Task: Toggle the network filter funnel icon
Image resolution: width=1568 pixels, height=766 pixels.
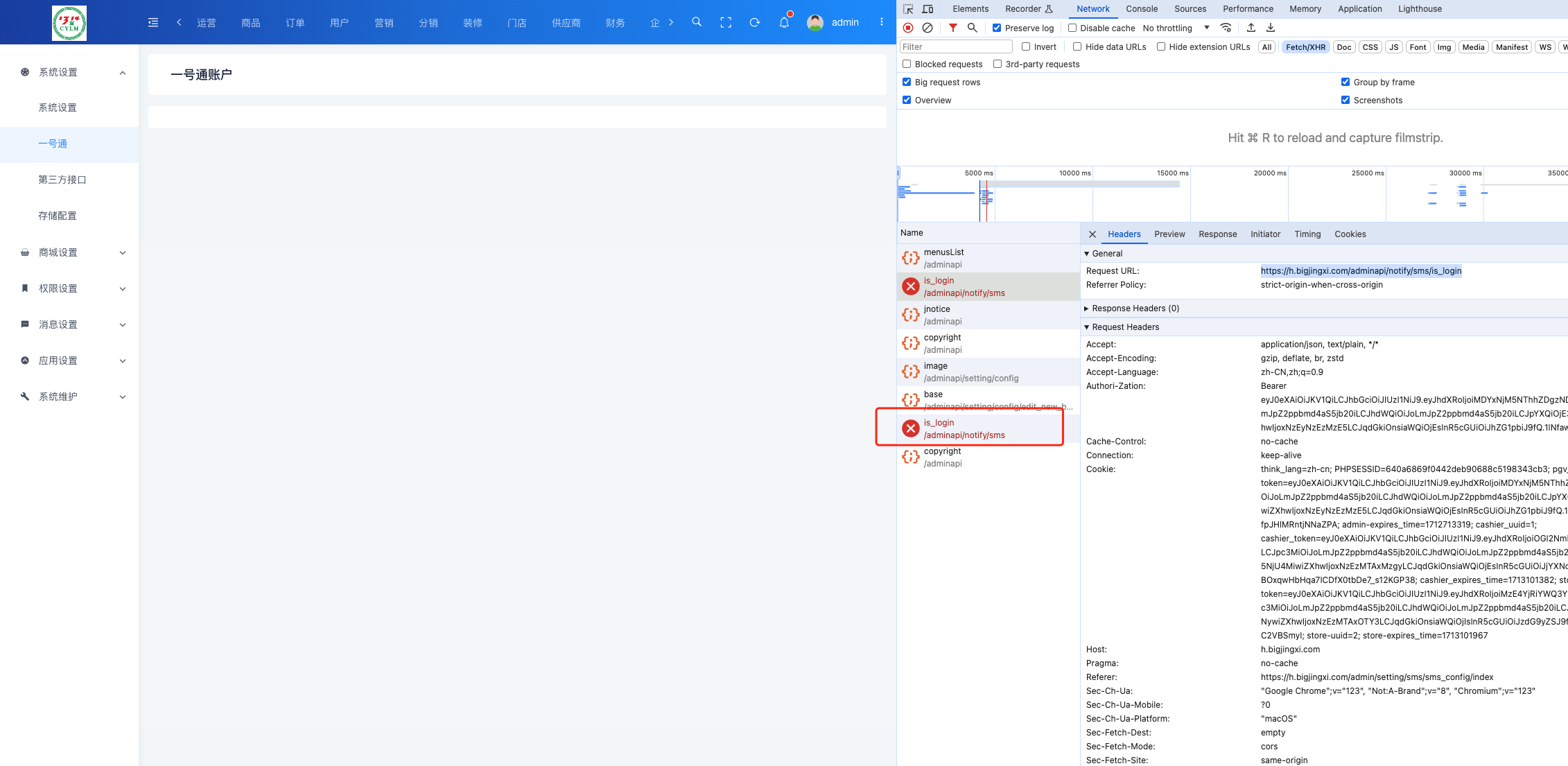Action: pos(953,28)
